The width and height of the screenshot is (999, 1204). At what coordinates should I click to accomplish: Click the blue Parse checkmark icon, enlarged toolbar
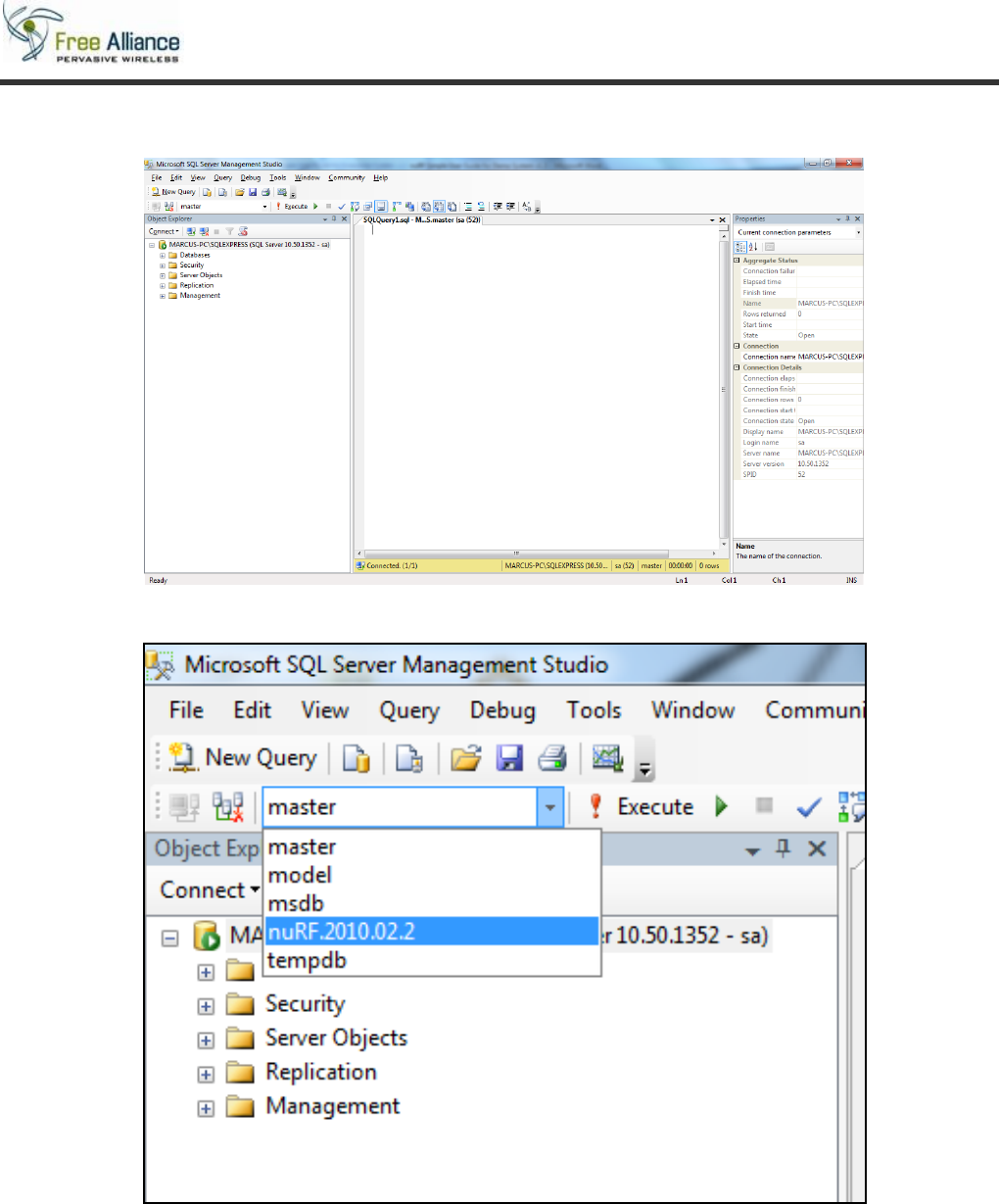(x=809, y=807)
